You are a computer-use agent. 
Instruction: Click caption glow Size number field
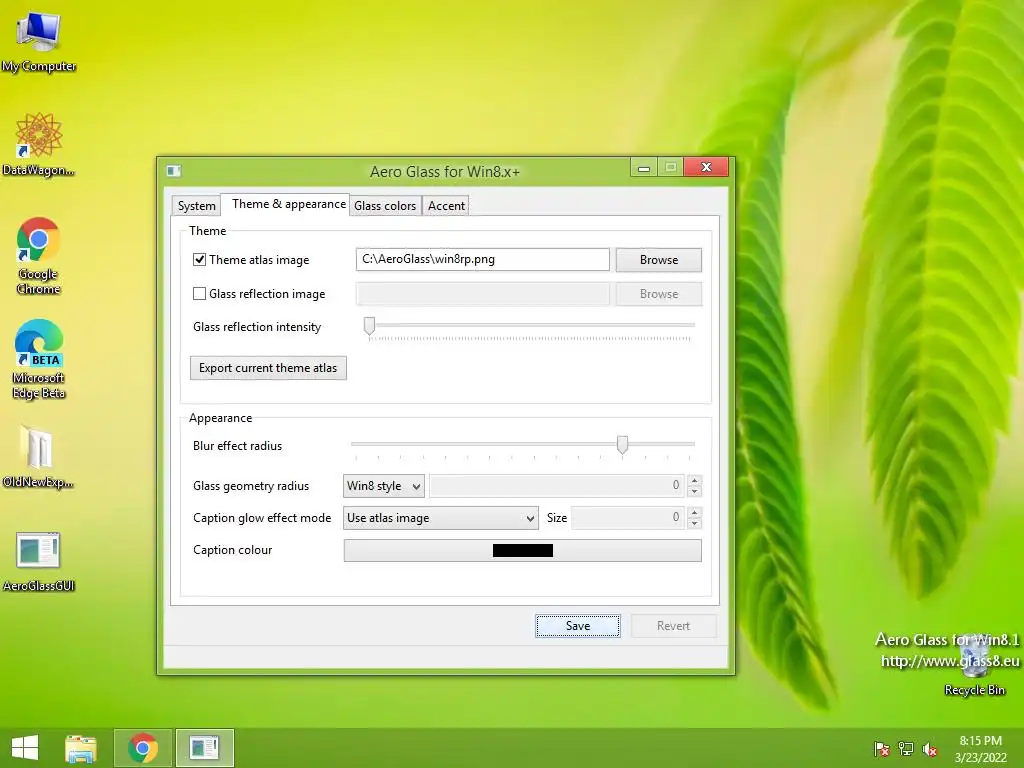click(x=628, y=518)
